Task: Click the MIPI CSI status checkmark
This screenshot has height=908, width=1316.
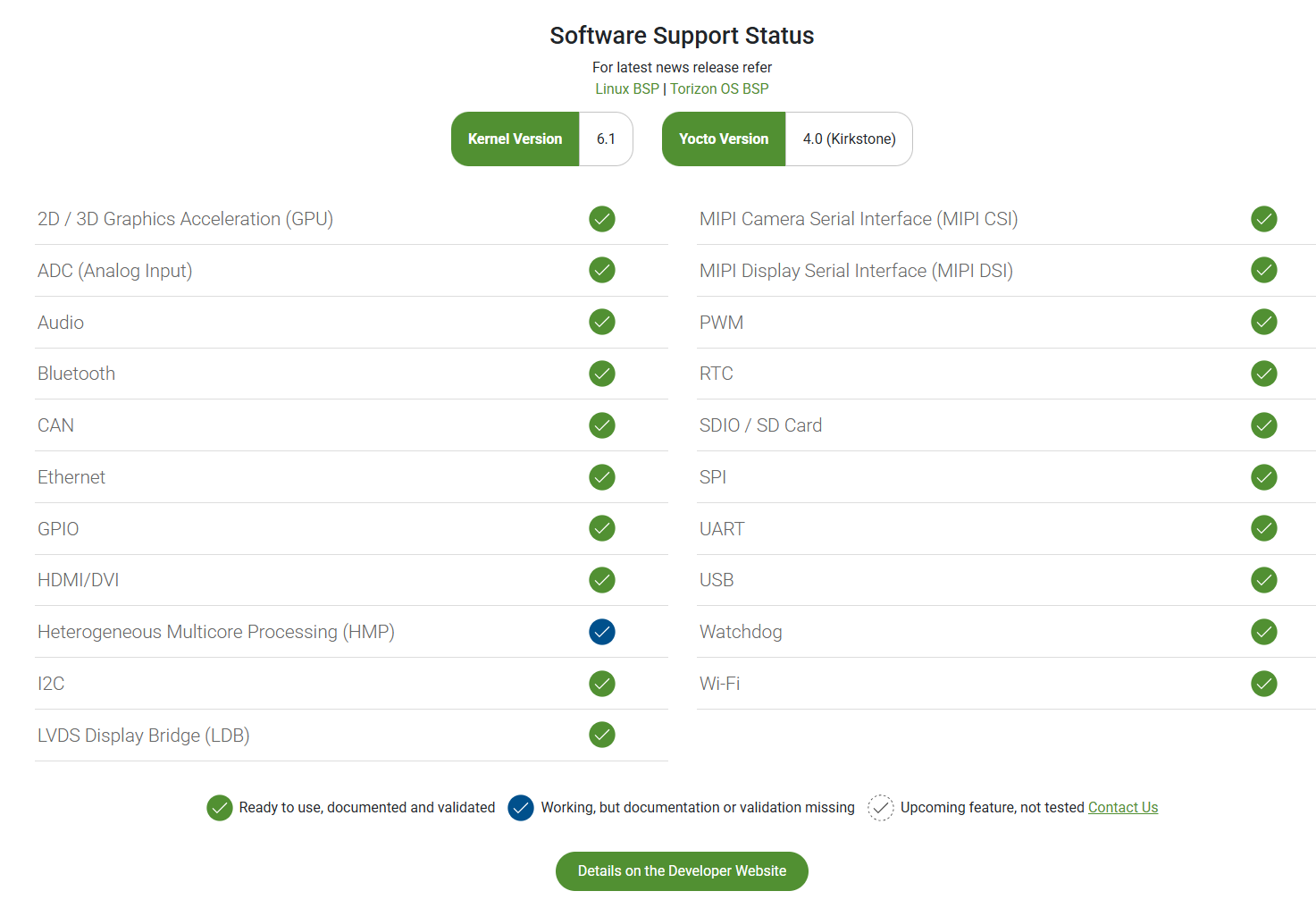Action: click(x=1264, y=219)
